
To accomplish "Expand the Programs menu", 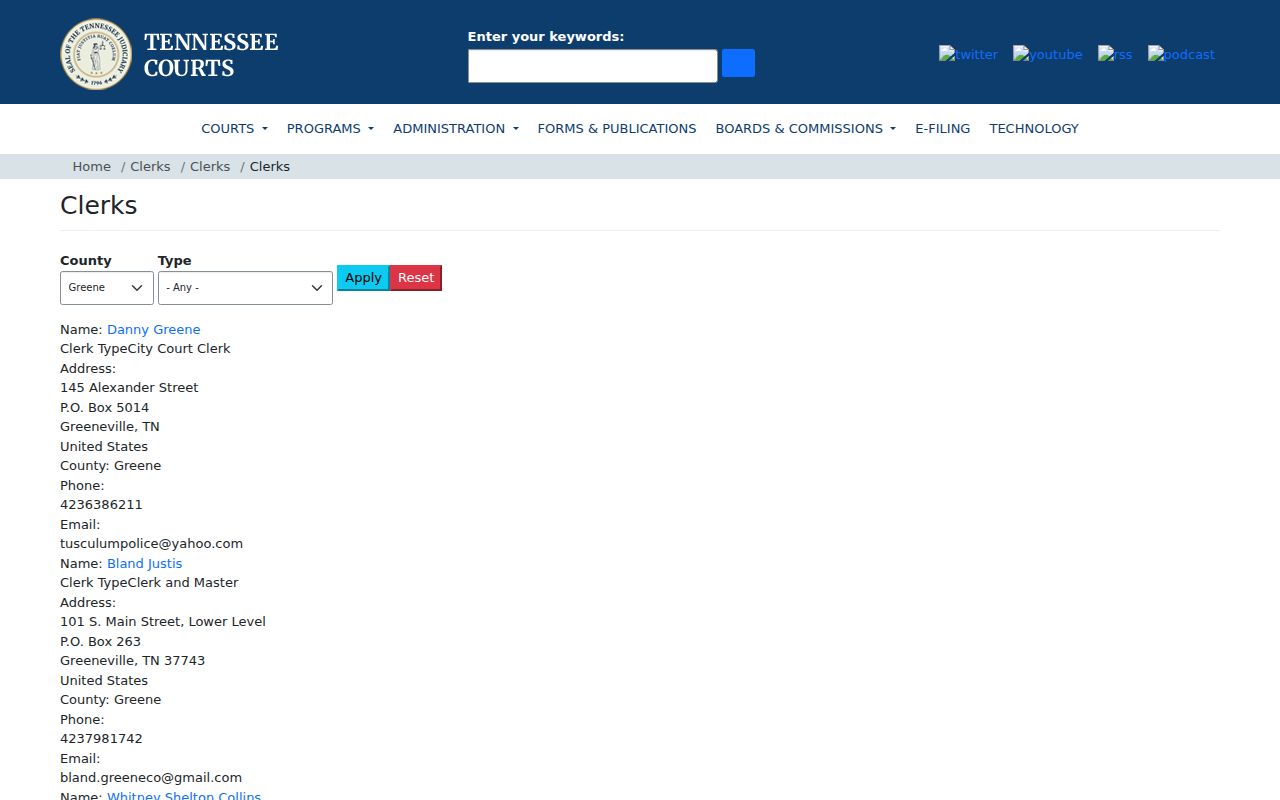I will pyautogui.click(x=330, y=128).
